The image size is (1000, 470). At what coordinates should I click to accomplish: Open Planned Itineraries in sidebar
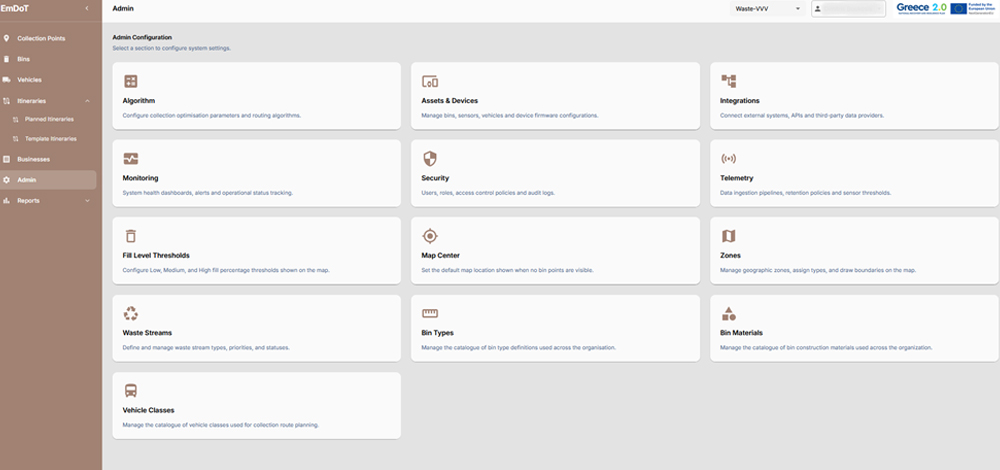48,119
